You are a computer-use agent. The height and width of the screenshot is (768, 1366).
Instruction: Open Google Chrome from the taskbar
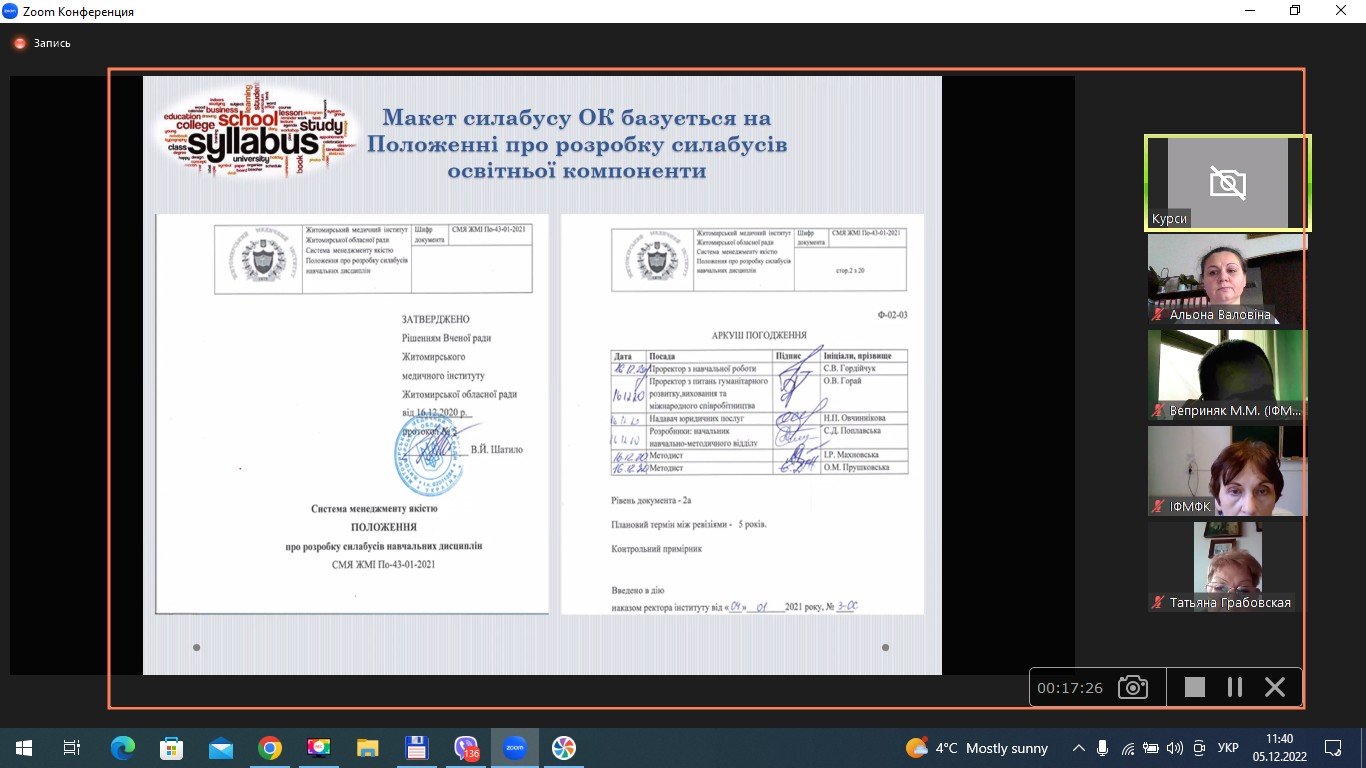pos(270,748)
